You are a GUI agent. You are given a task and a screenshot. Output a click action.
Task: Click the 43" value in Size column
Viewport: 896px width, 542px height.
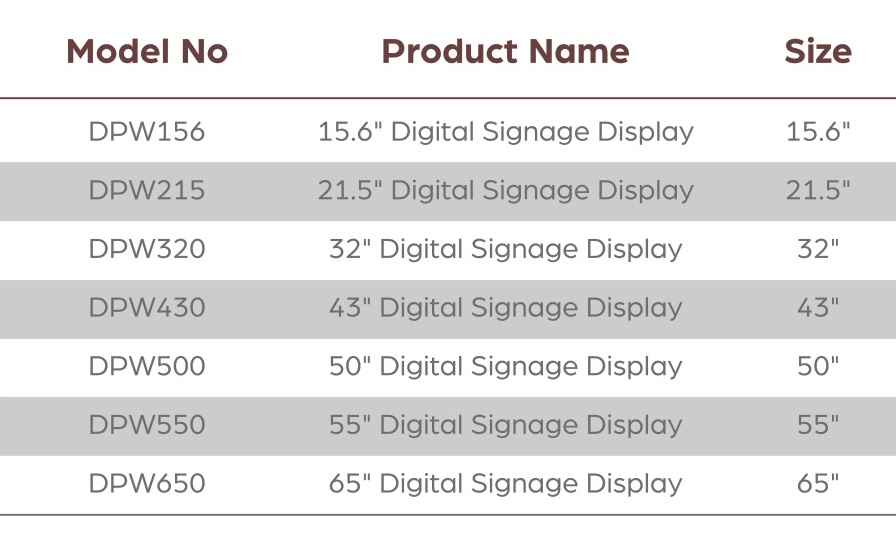[x=817, y=308]
